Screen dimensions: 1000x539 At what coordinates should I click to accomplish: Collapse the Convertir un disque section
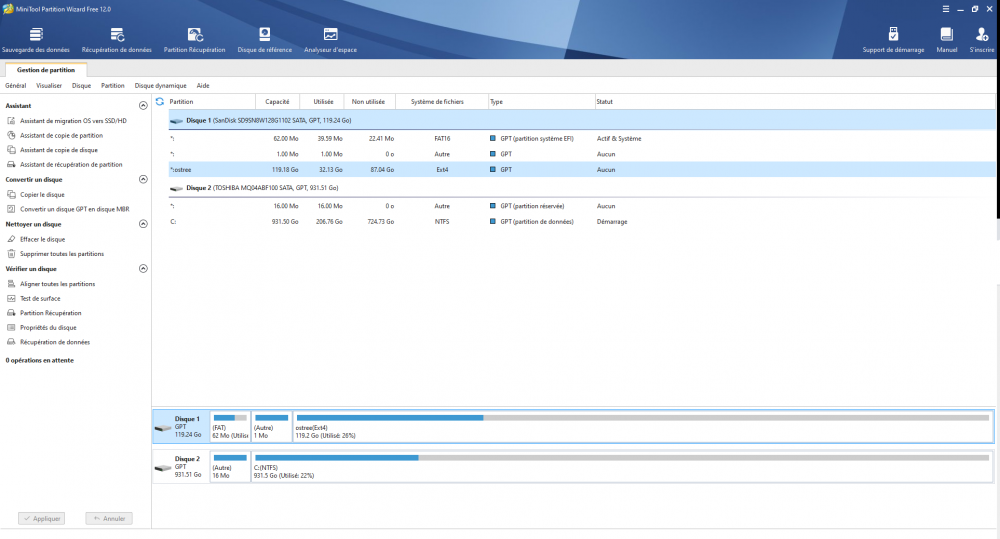[143, 179]
